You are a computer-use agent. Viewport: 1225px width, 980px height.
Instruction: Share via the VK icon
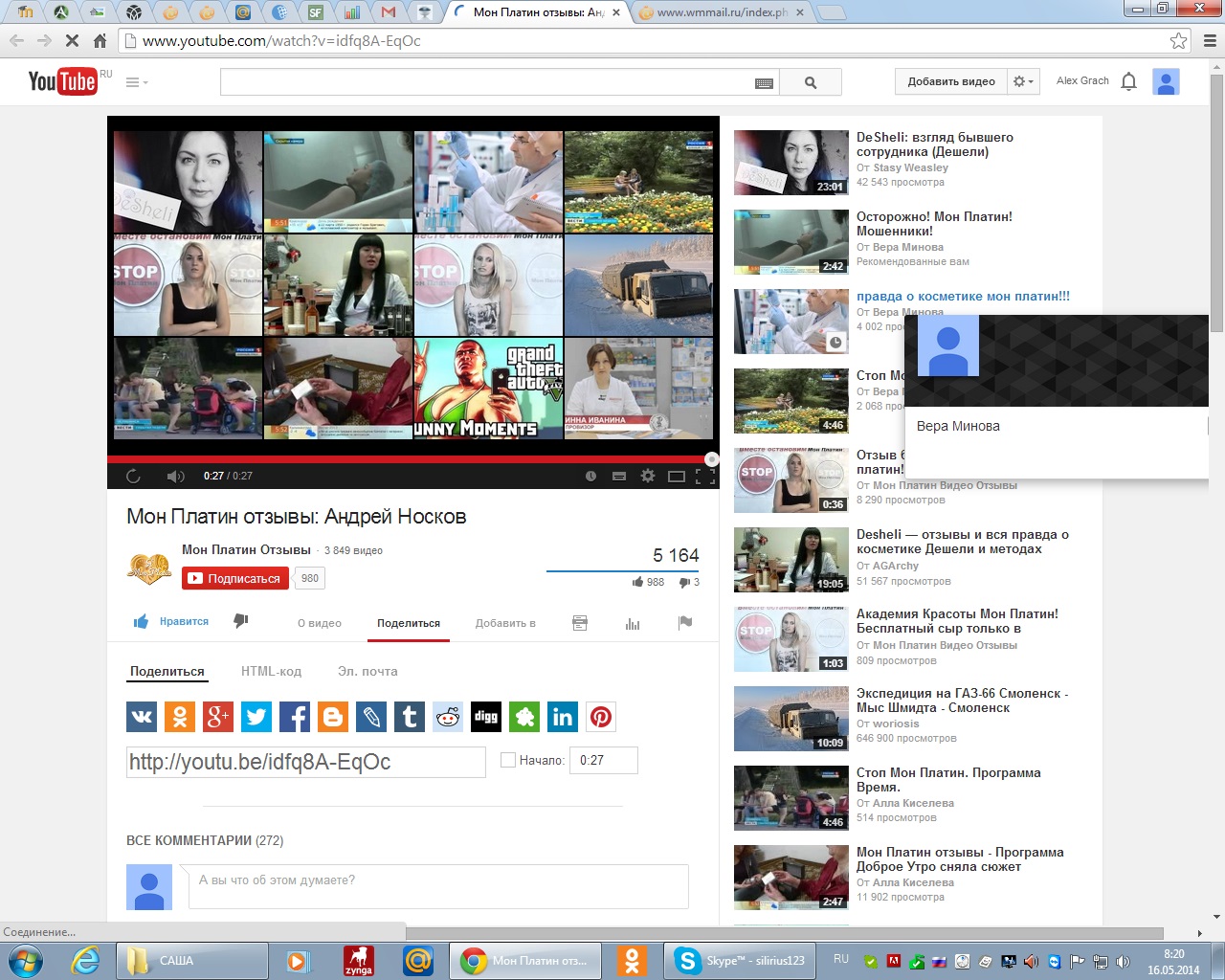point(142,717)
